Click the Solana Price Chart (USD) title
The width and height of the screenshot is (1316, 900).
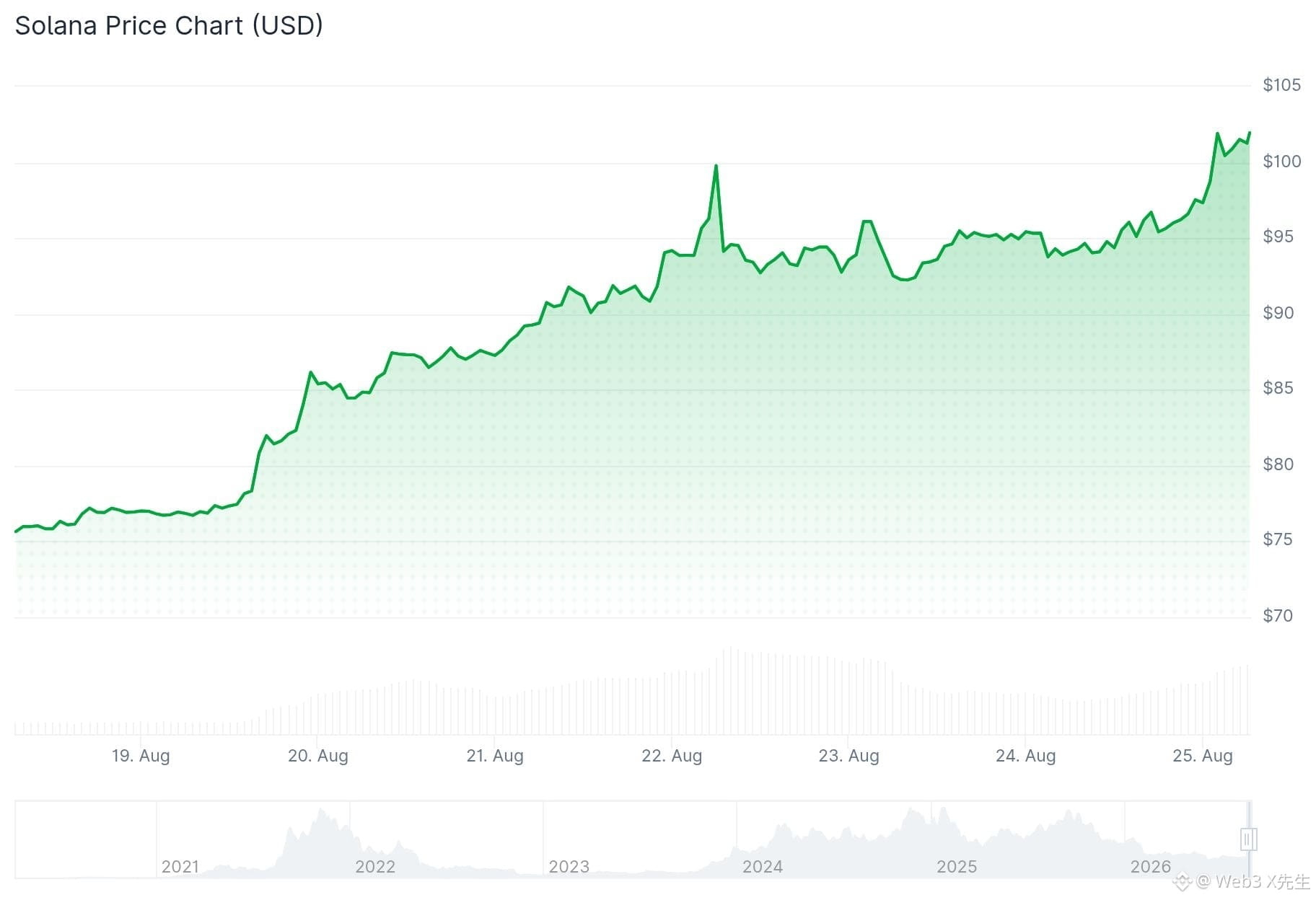[169, 25]
